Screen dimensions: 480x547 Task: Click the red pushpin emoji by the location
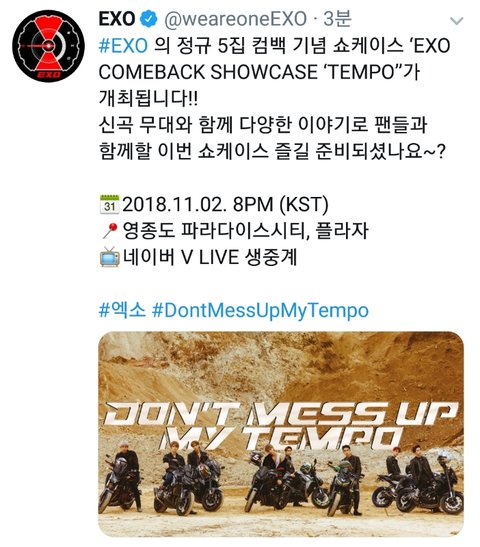coord(109,231)
